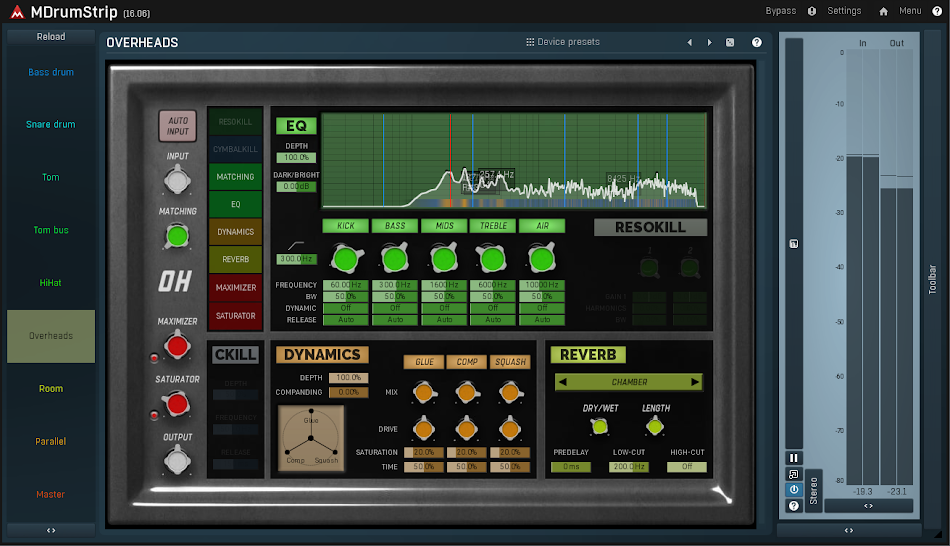Select the Master instrument
The height and width of the screenshot is (546, 950).
point(51,494)
